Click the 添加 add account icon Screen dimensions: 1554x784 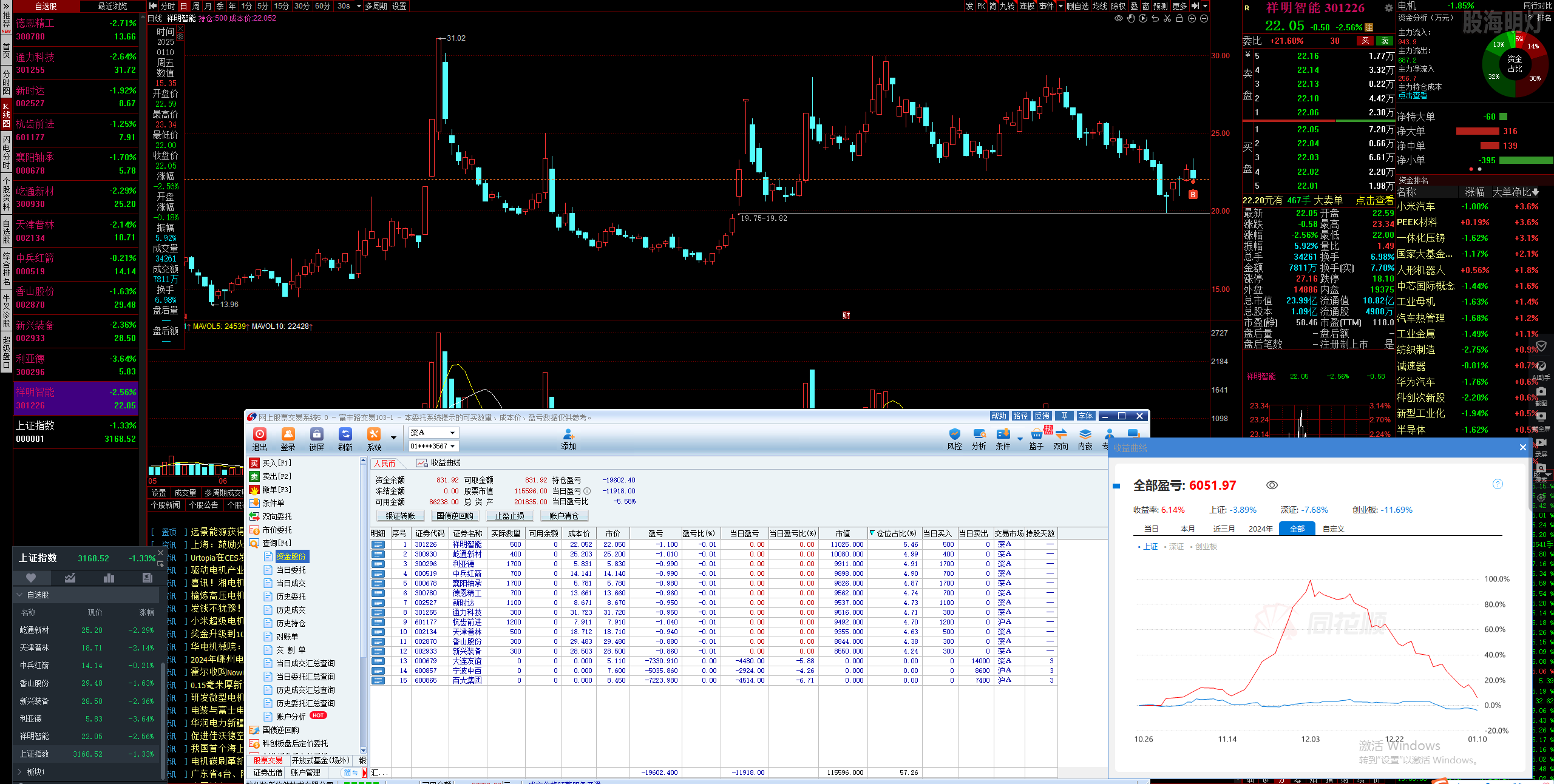[569, 439]
